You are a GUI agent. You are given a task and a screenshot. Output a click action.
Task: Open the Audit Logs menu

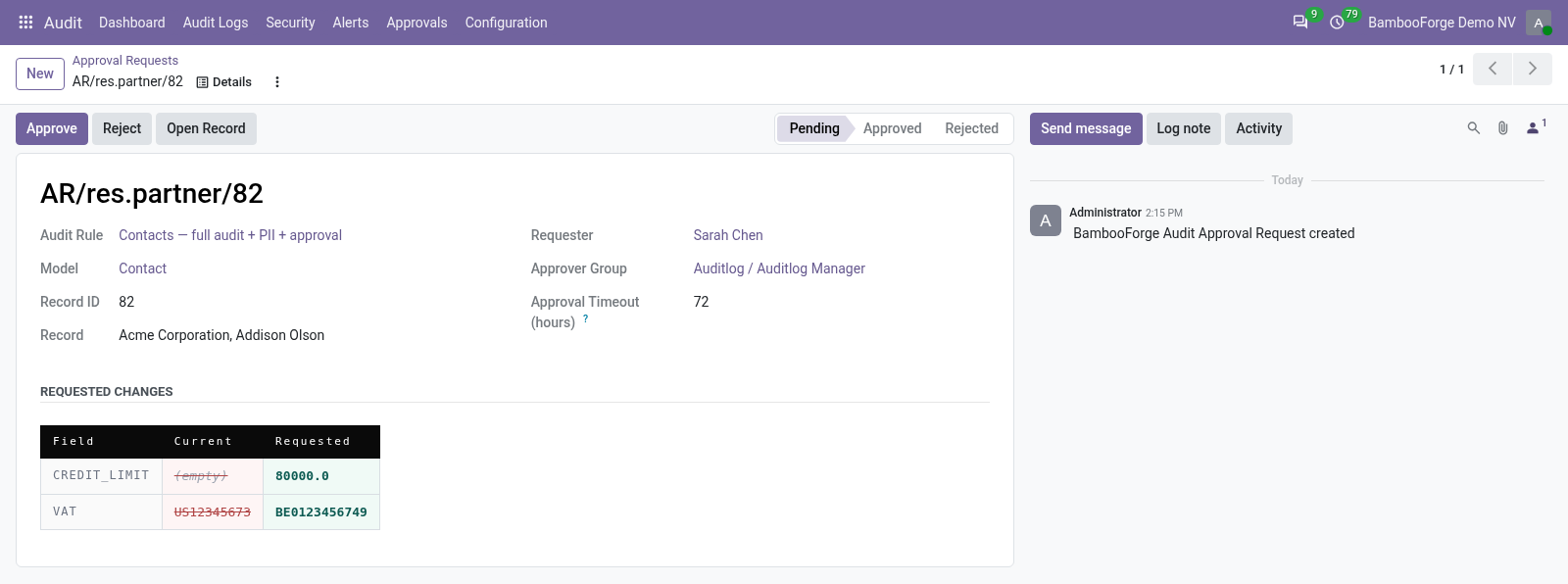pos(216,22)
